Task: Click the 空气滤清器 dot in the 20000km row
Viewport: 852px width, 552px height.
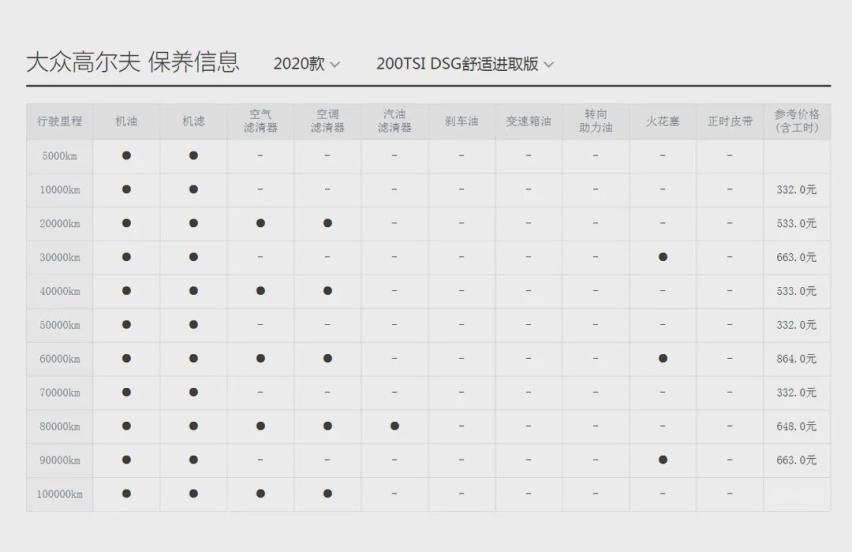Action: pos(260,223)
